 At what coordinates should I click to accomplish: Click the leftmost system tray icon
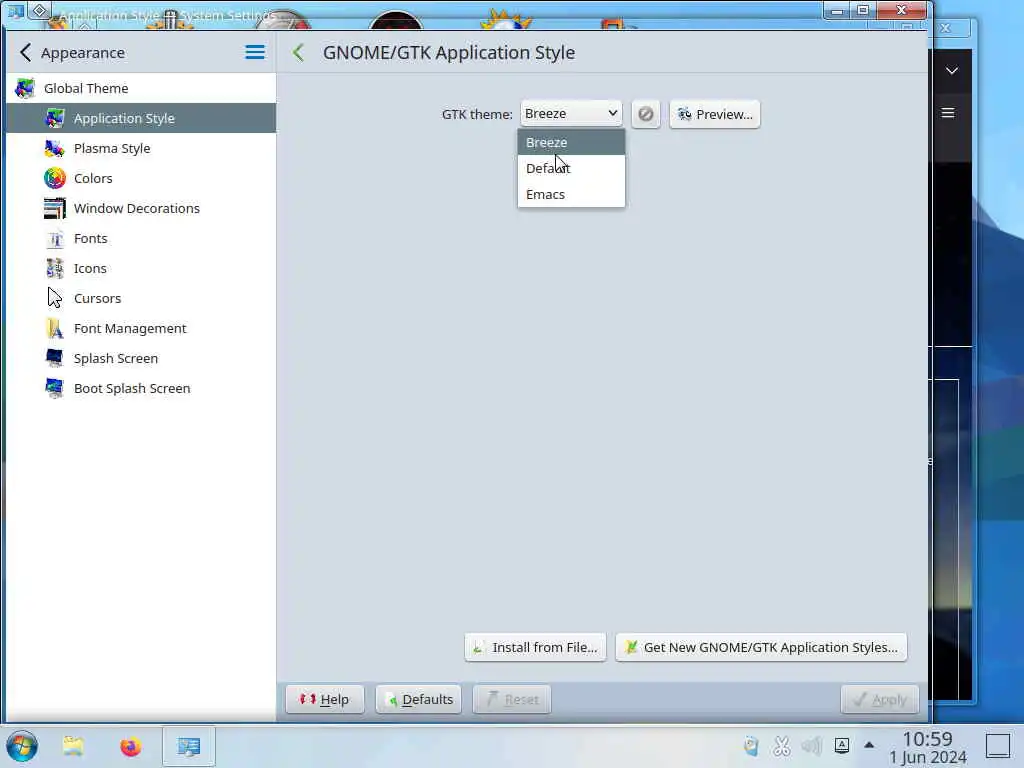coord(751,746)
